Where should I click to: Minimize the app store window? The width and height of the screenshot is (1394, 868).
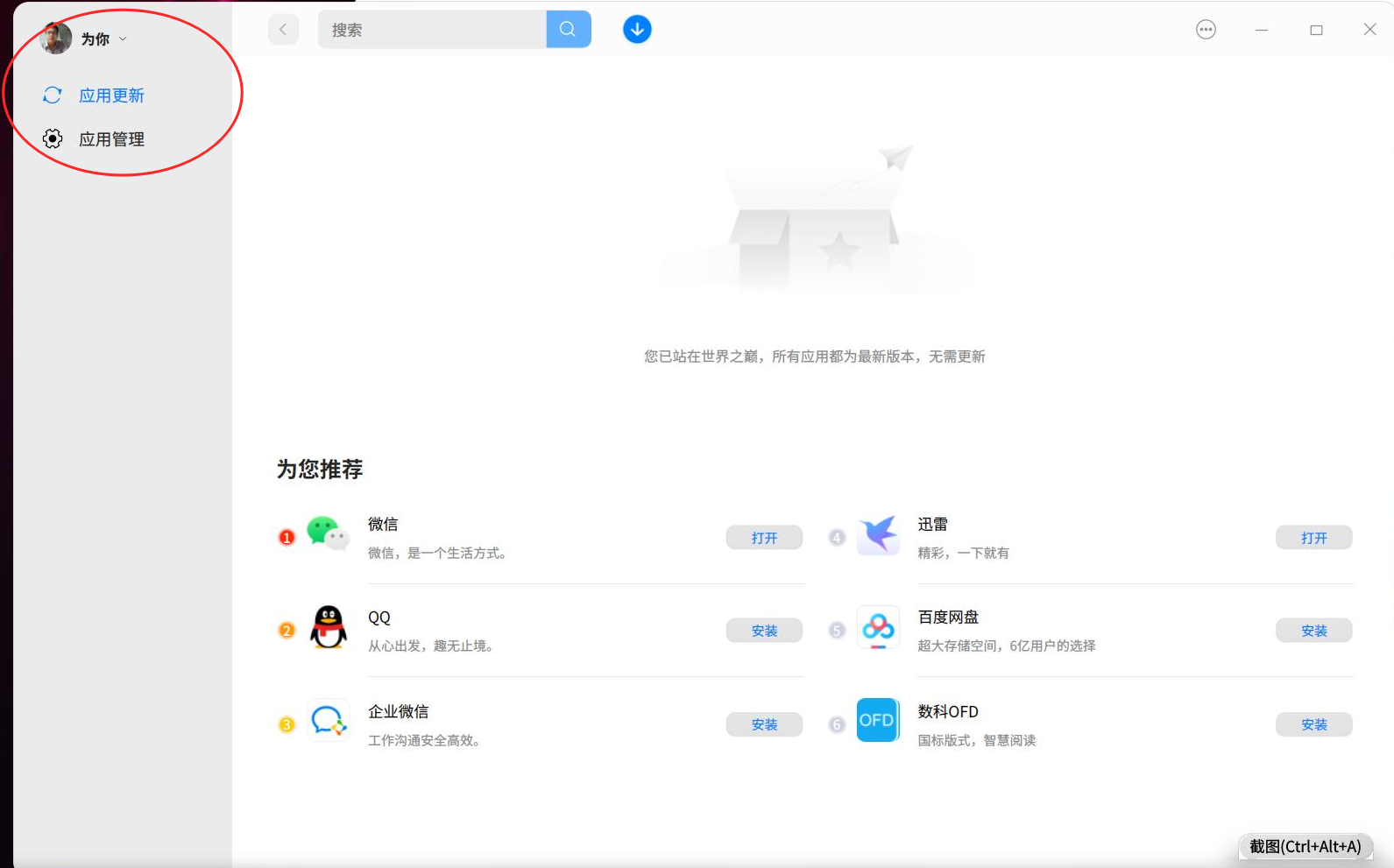point(1262,30)
